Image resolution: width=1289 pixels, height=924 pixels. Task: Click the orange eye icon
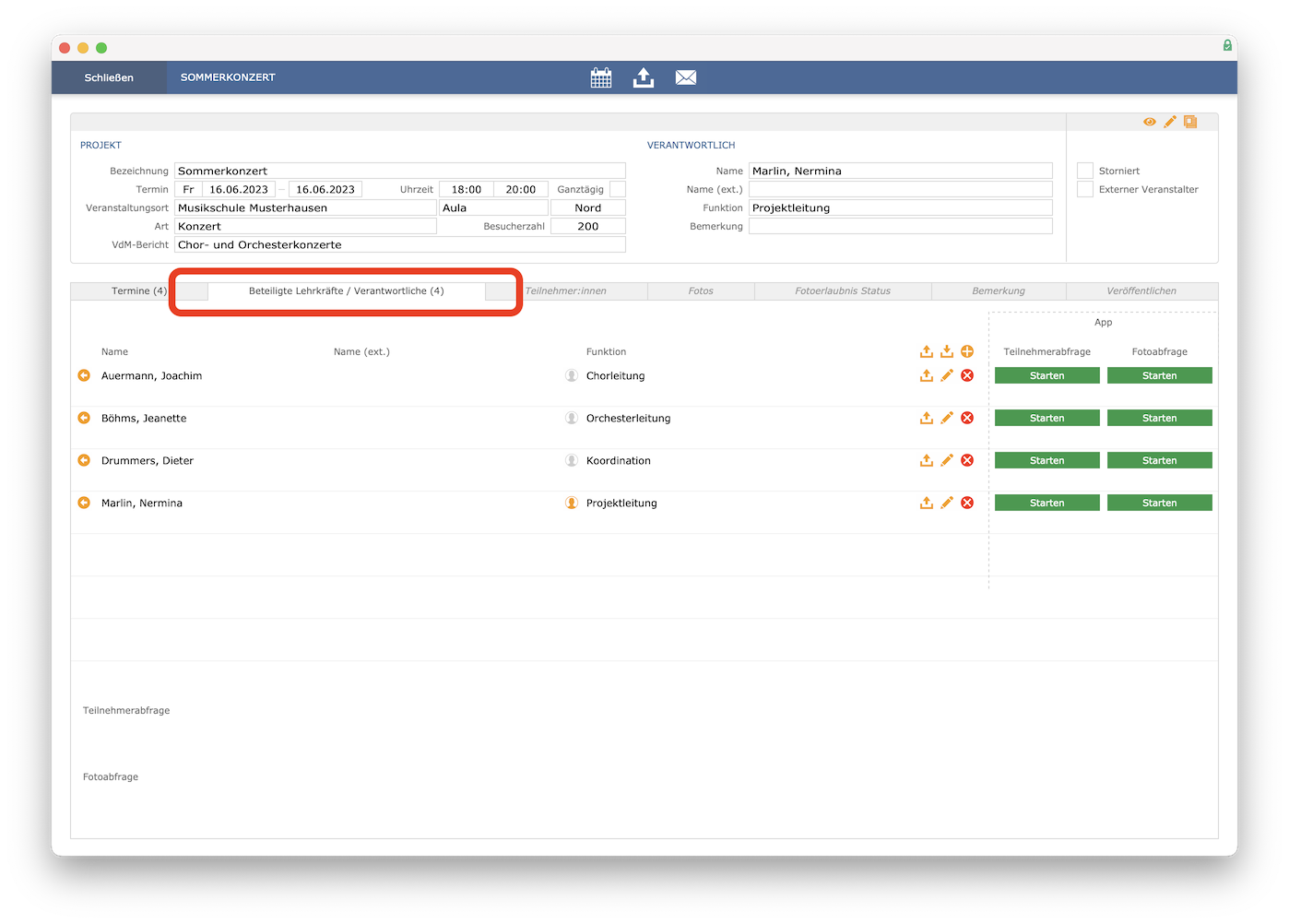coord(1150,122)
